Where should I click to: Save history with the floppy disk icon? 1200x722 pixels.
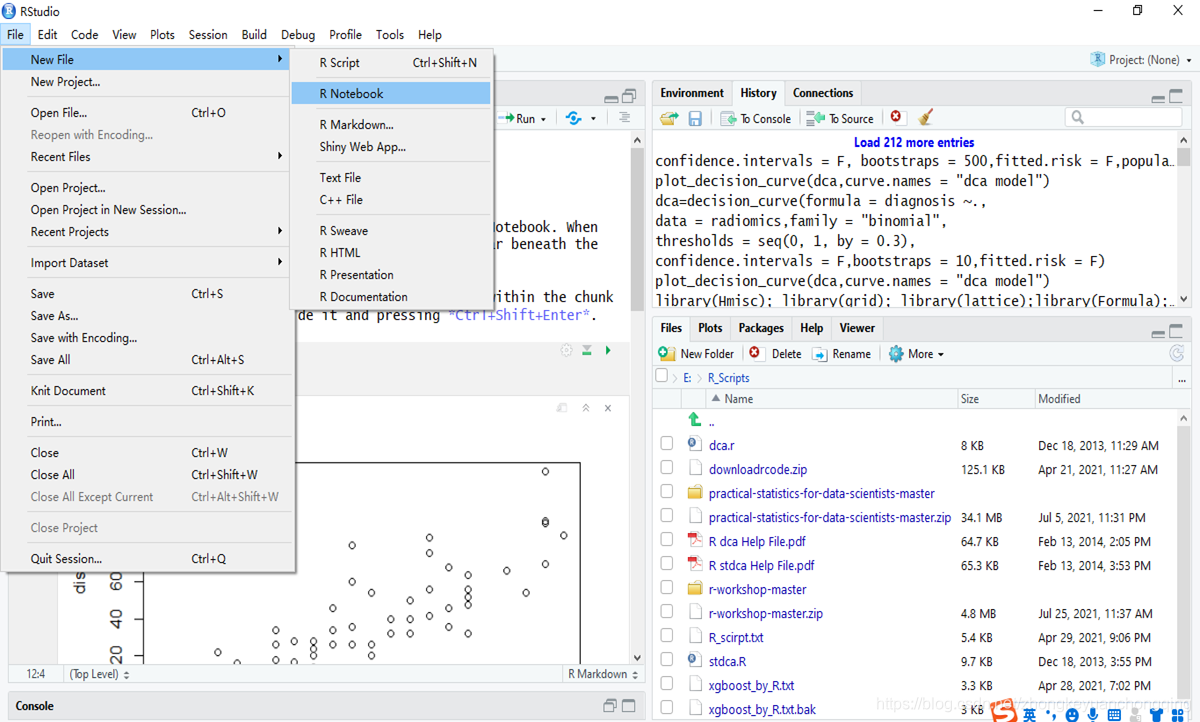695,118
